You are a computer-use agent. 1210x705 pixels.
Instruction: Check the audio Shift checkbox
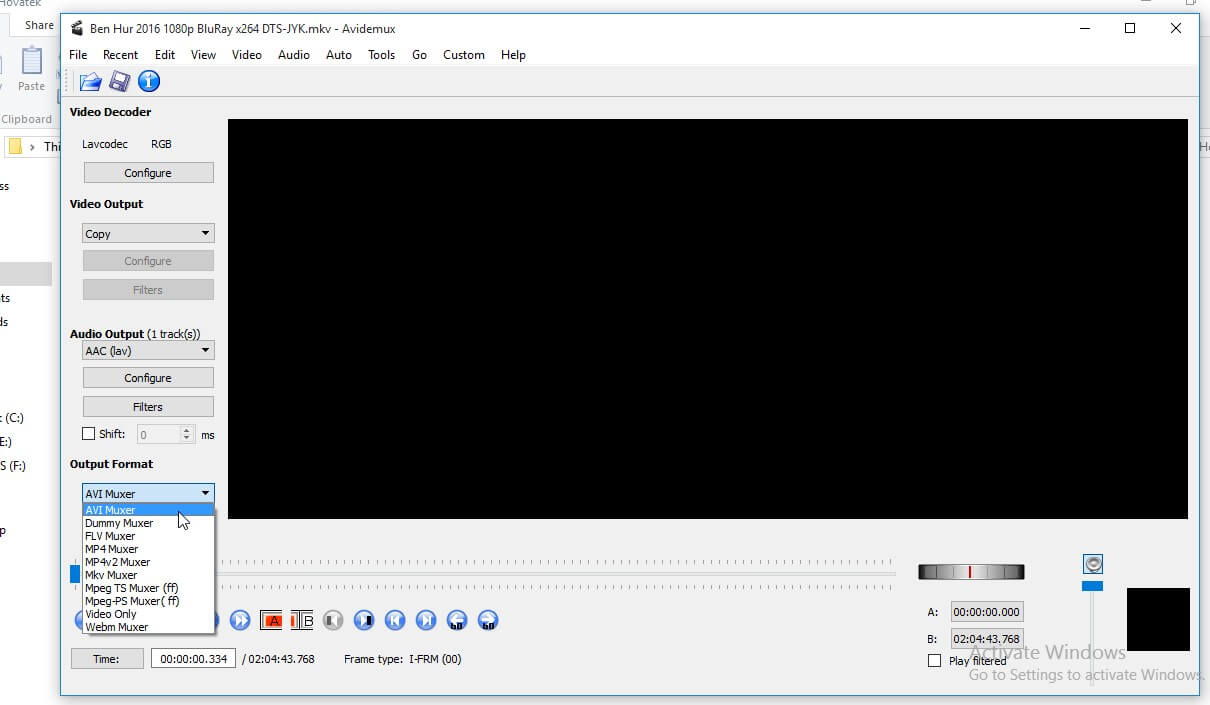point(88,433)
